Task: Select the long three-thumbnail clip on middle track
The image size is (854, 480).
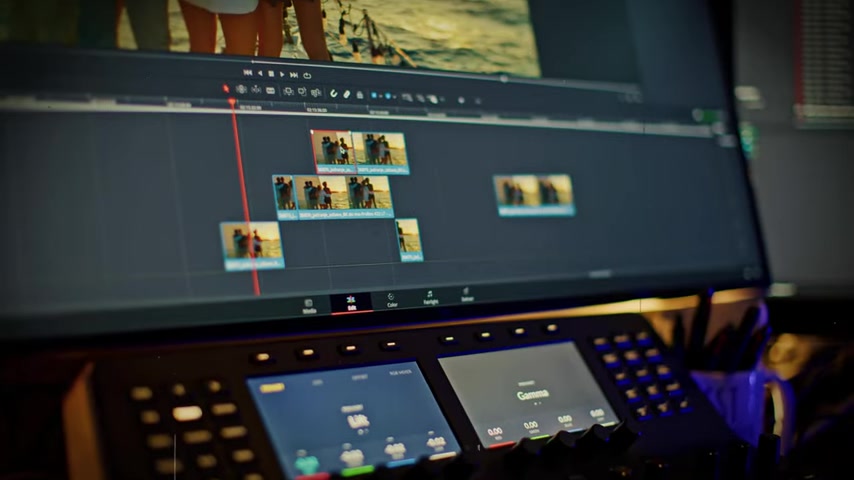Action: (343, 197)
